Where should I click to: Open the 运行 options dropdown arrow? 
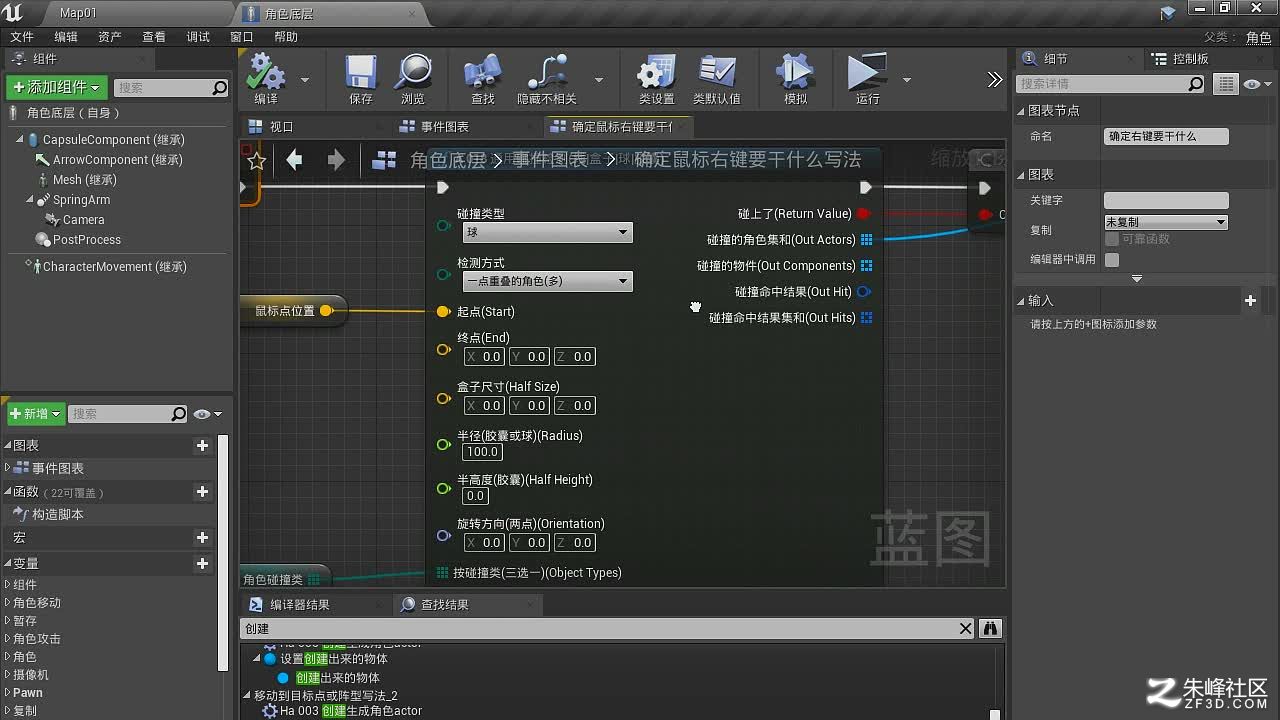tap(907, 80)
